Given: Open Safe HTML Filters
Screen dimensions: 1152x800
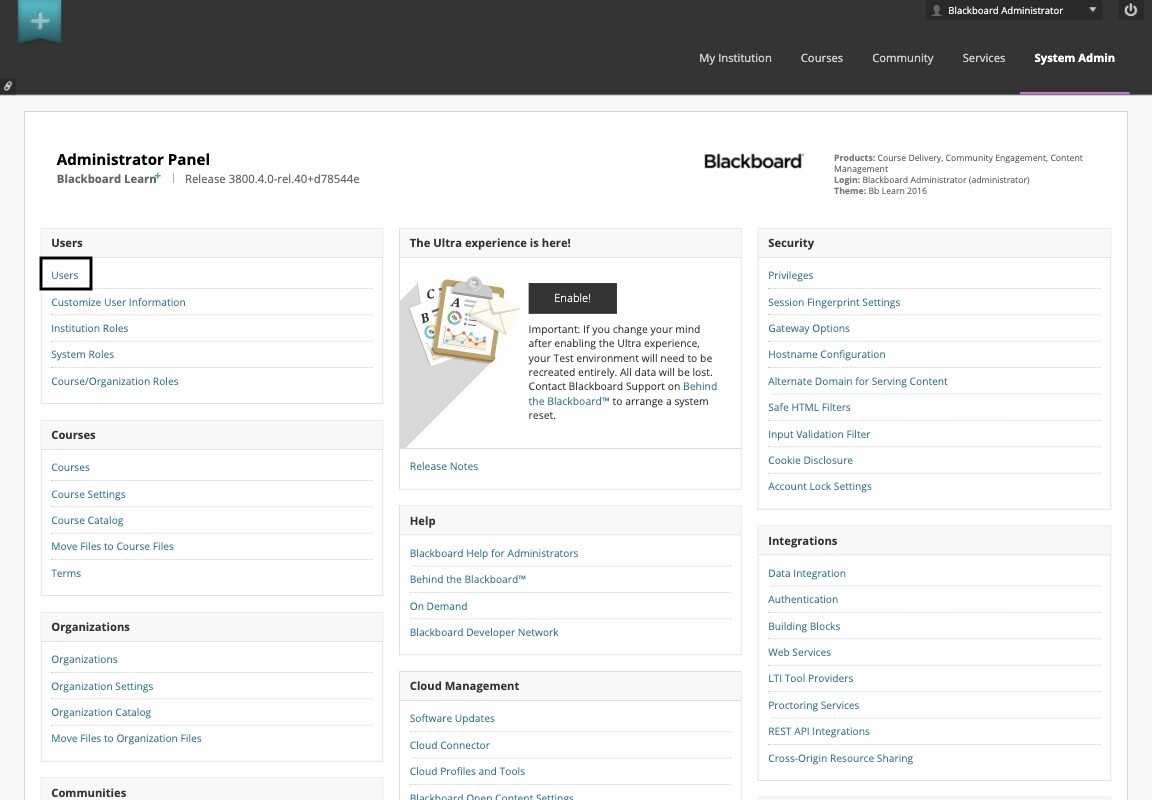Looking at the screenshot, I should click(x=809, y=407).
